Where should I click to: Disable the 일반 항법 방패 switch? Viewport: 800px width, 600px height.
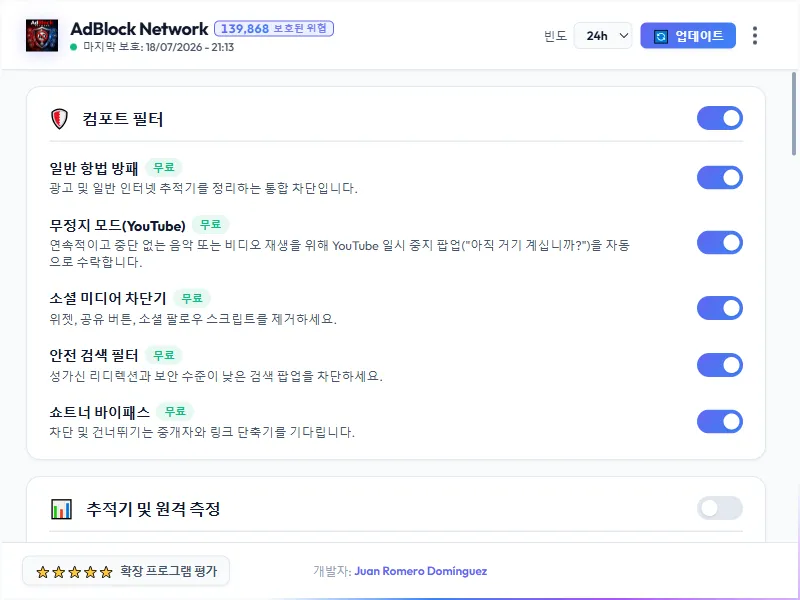point(719,178)
